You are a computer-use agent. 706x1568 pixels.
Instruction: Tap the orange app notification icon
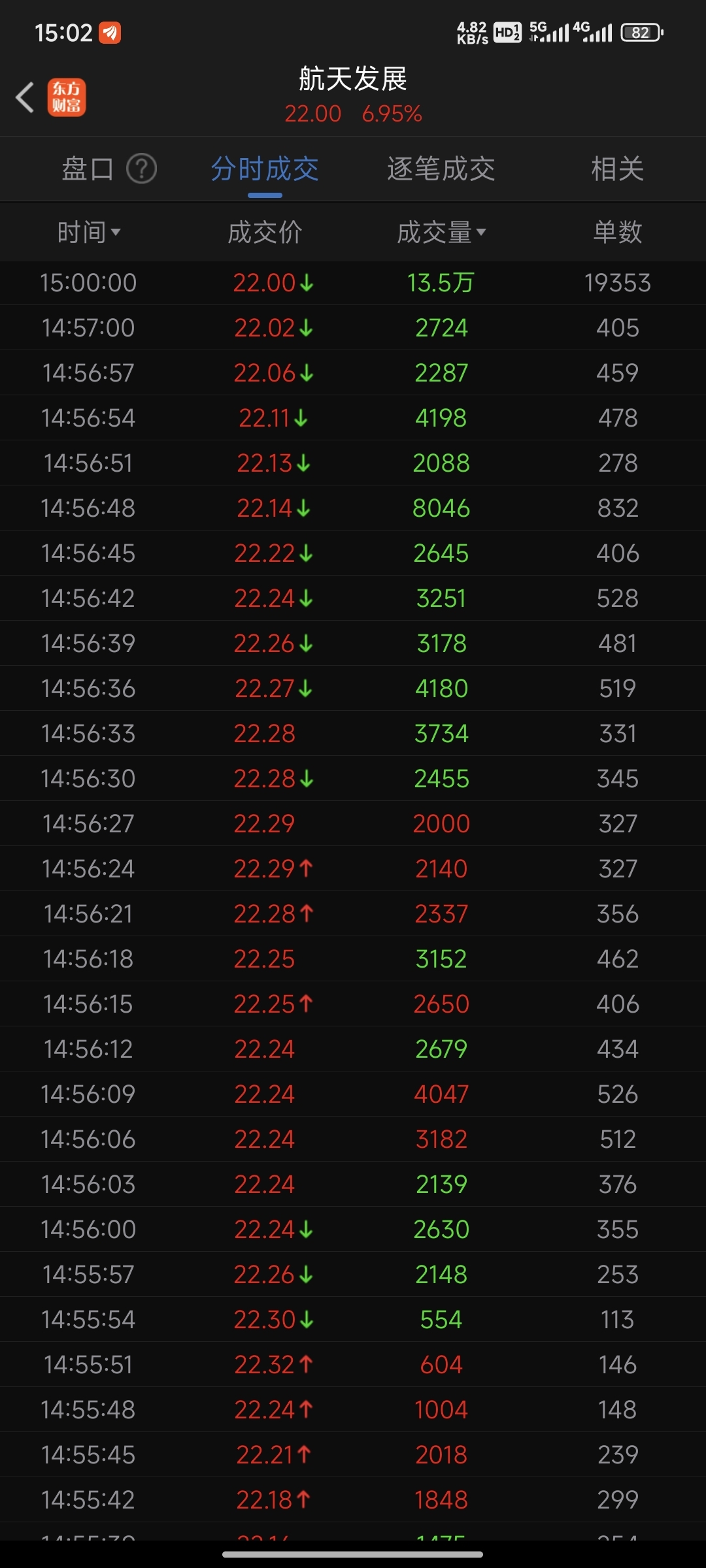click(x=110, y=32)
